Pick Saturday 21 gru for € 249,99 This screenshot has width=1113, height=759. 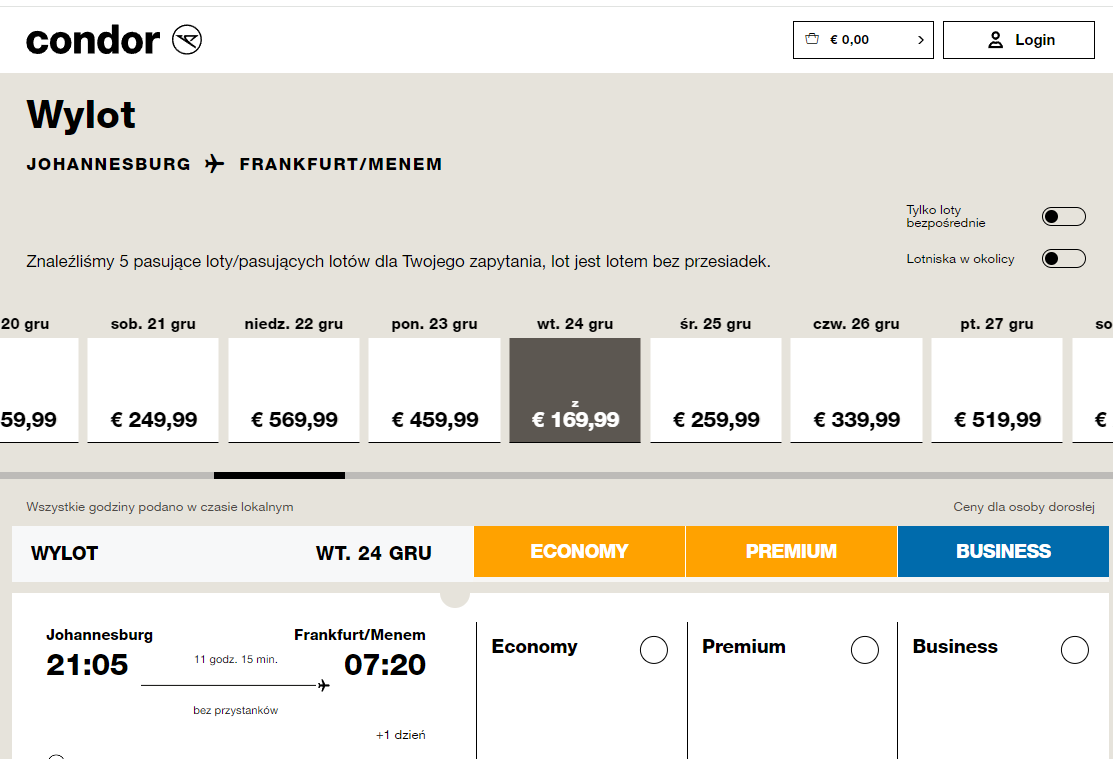[153, 391]
